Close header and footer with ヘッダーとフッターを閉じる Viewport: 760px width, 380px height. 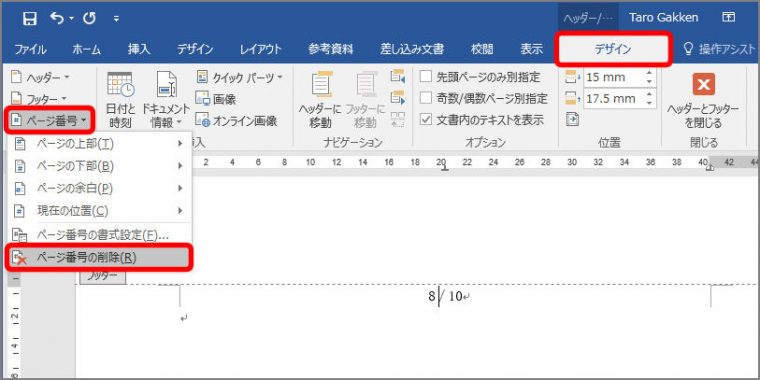(x=703, y=100)
